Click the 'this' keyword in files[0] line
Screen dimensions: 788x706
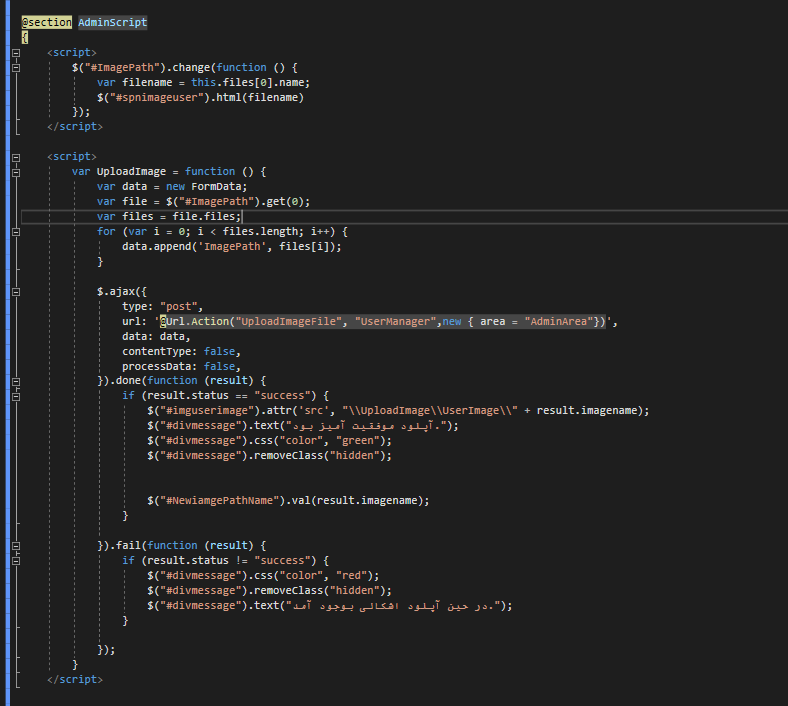pos(204,82)
